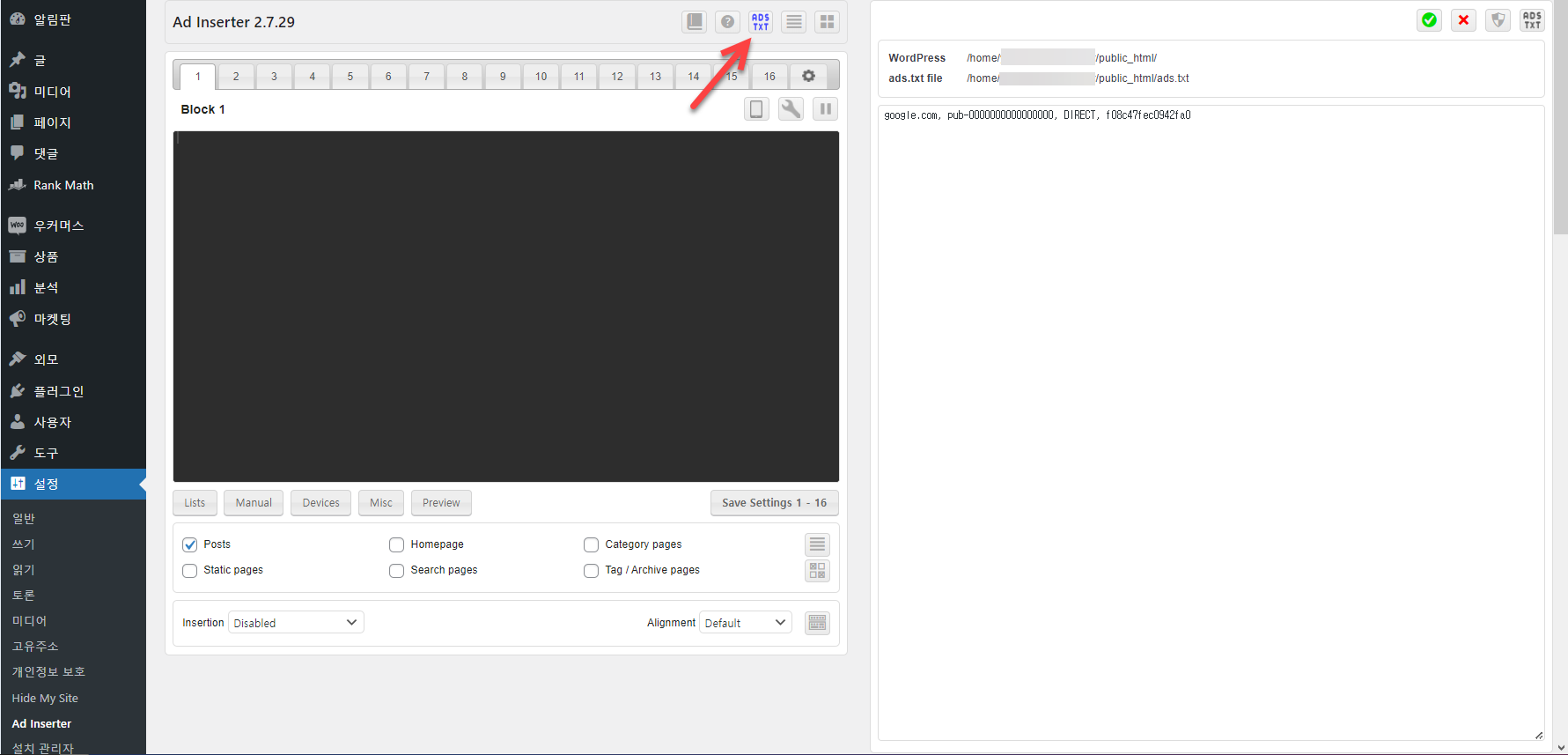1568x755 pixels.
Task: Open the wrench tools icon for Block 1
Action: coord(791,109)
